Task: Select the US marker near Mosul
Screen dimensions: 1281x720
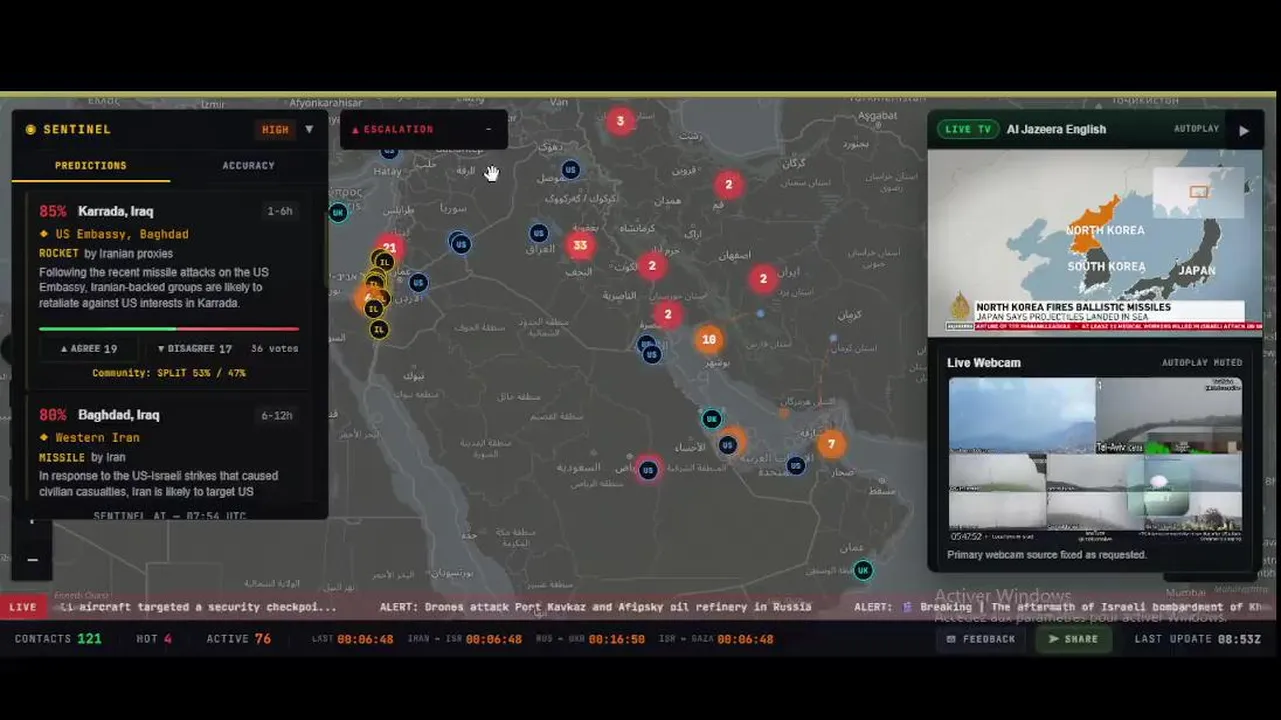Action: tap(570, 170)
